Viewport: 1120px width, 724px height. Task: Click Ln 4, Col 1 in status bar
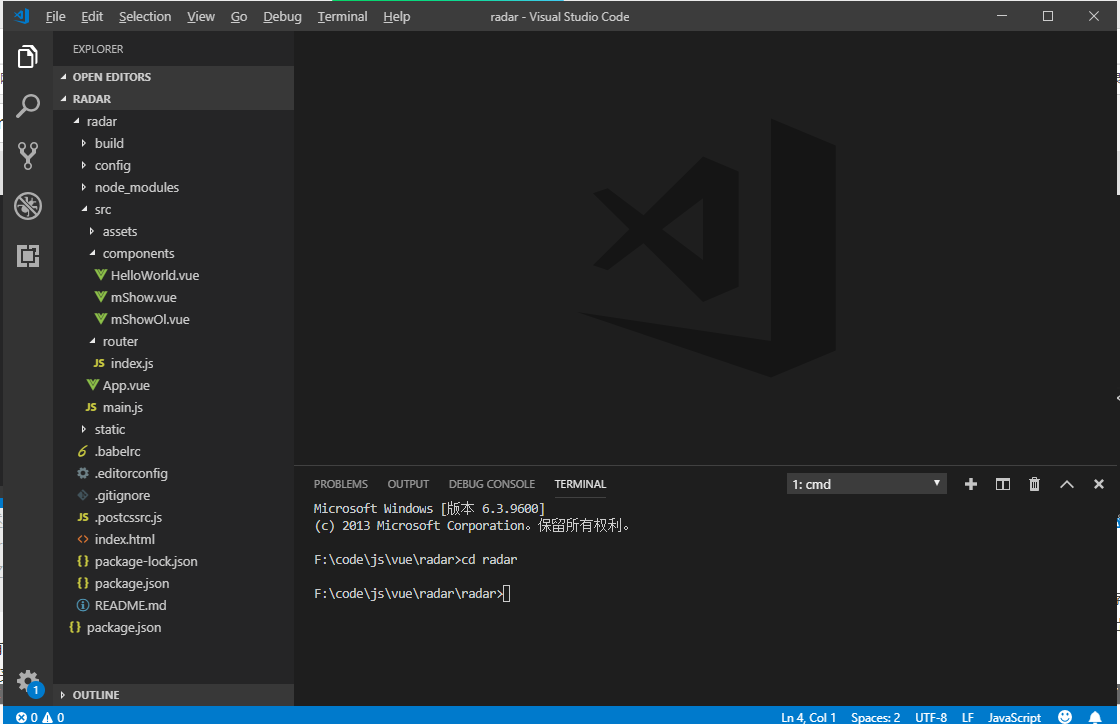809,717
